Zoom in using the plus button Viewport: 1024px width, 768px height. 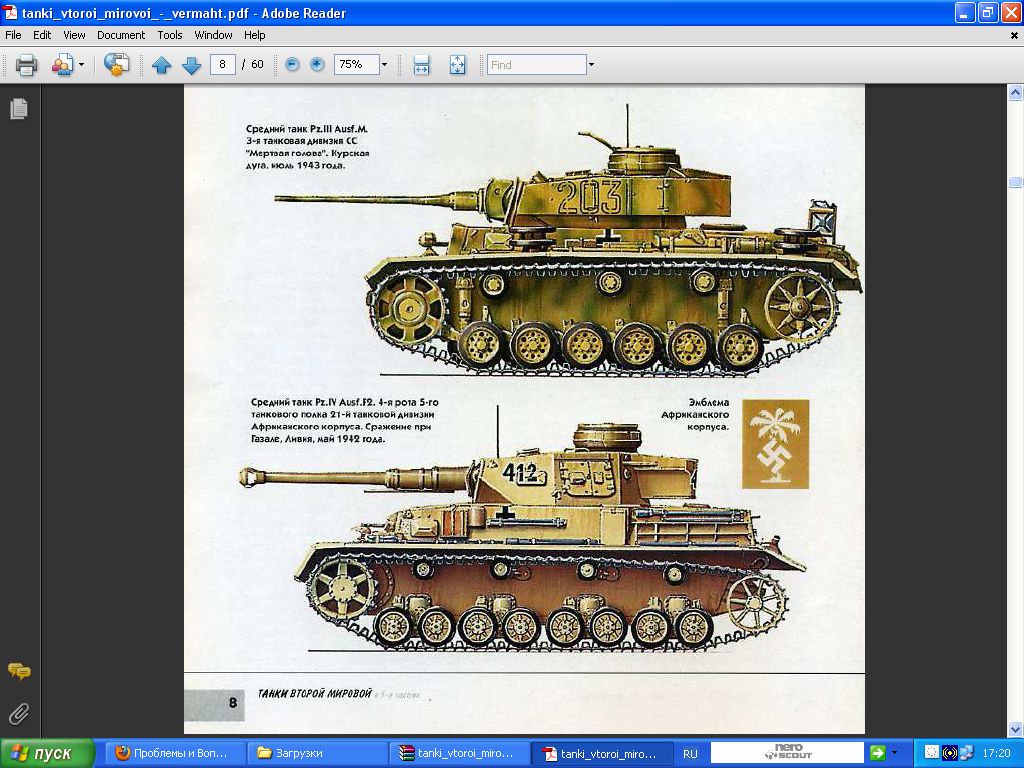pyautogui.click(x=317, y=64)
